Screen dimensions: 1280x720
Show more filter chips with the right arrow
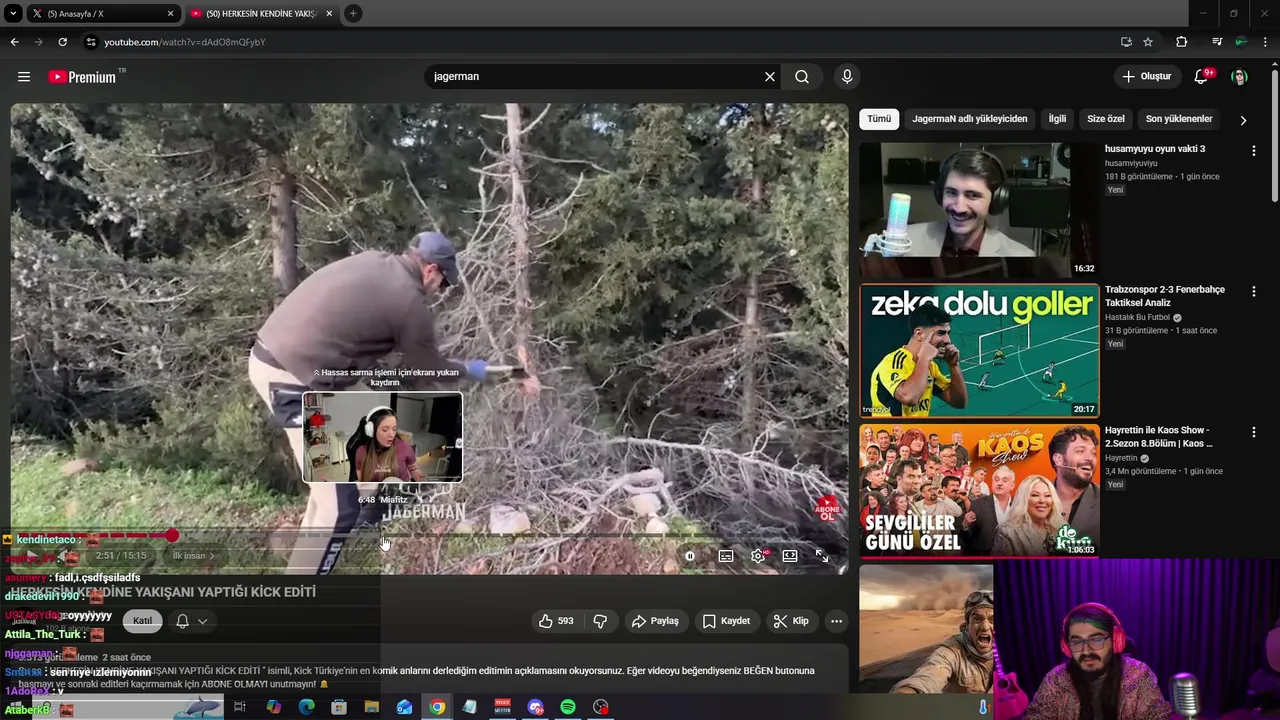[1243, 120]
